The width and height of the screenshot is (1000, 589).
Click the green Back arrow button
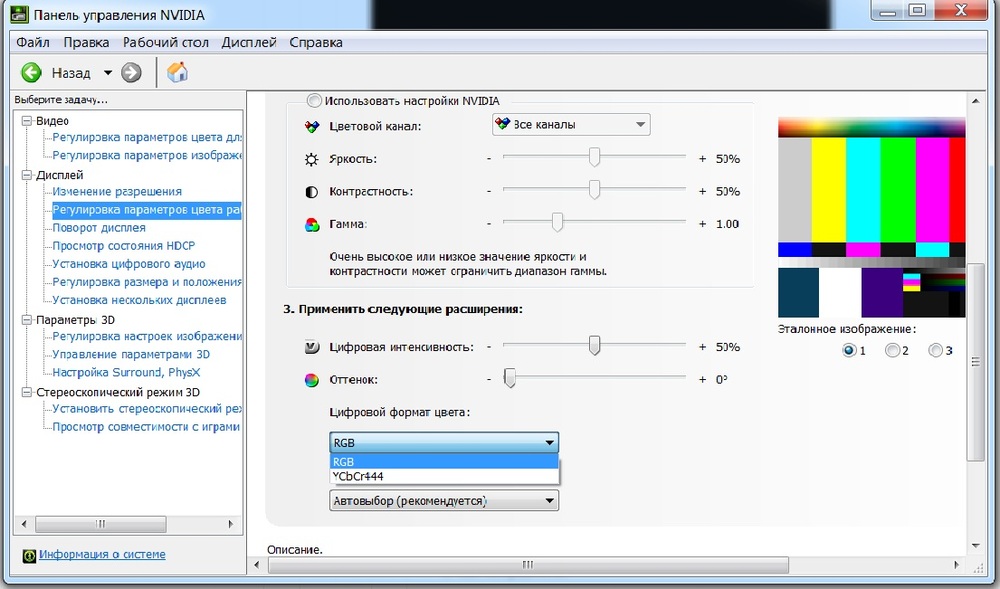click(31, 73)
